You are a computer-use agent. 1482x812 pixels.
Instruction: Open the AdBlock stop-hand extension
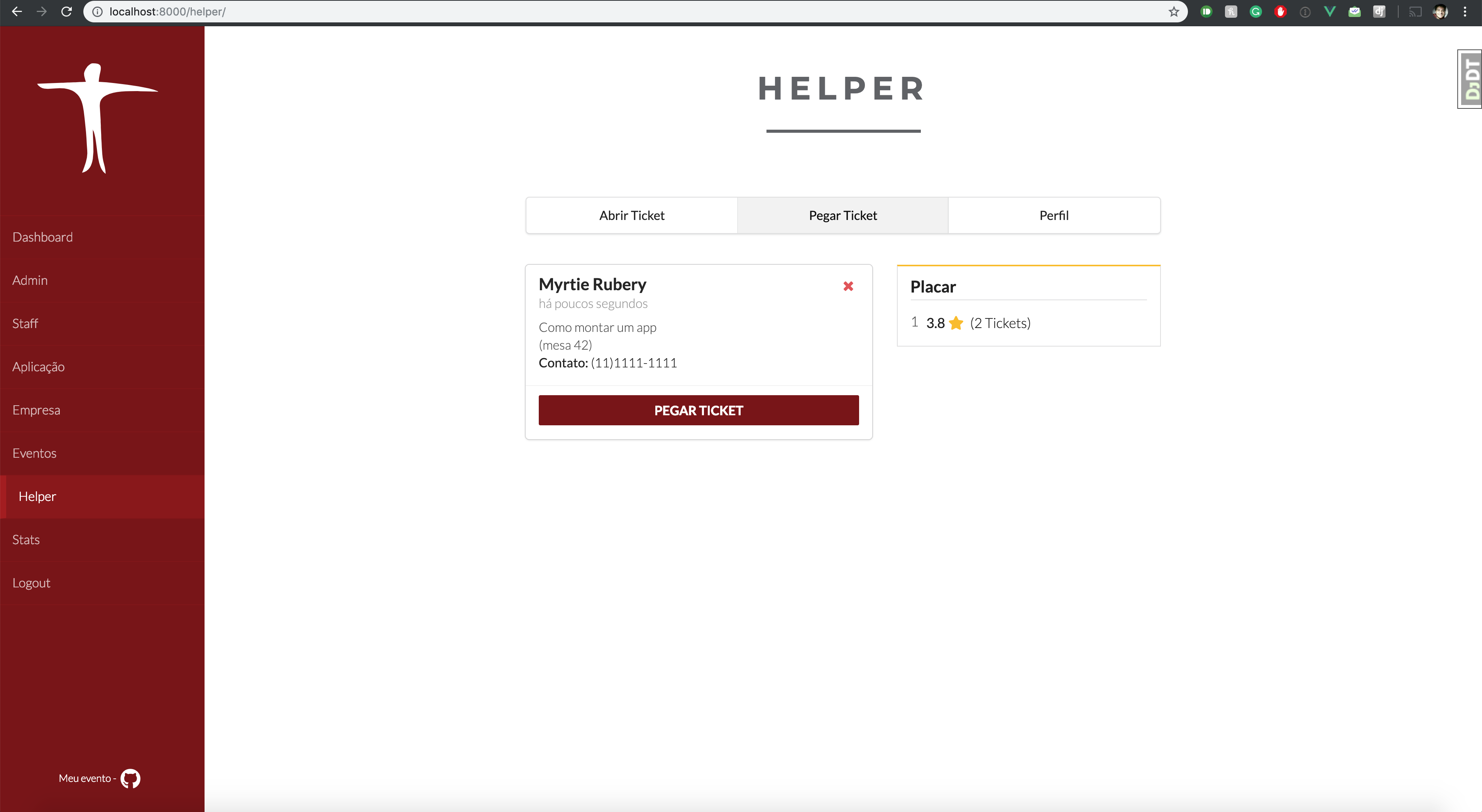tap(1281, 12)
